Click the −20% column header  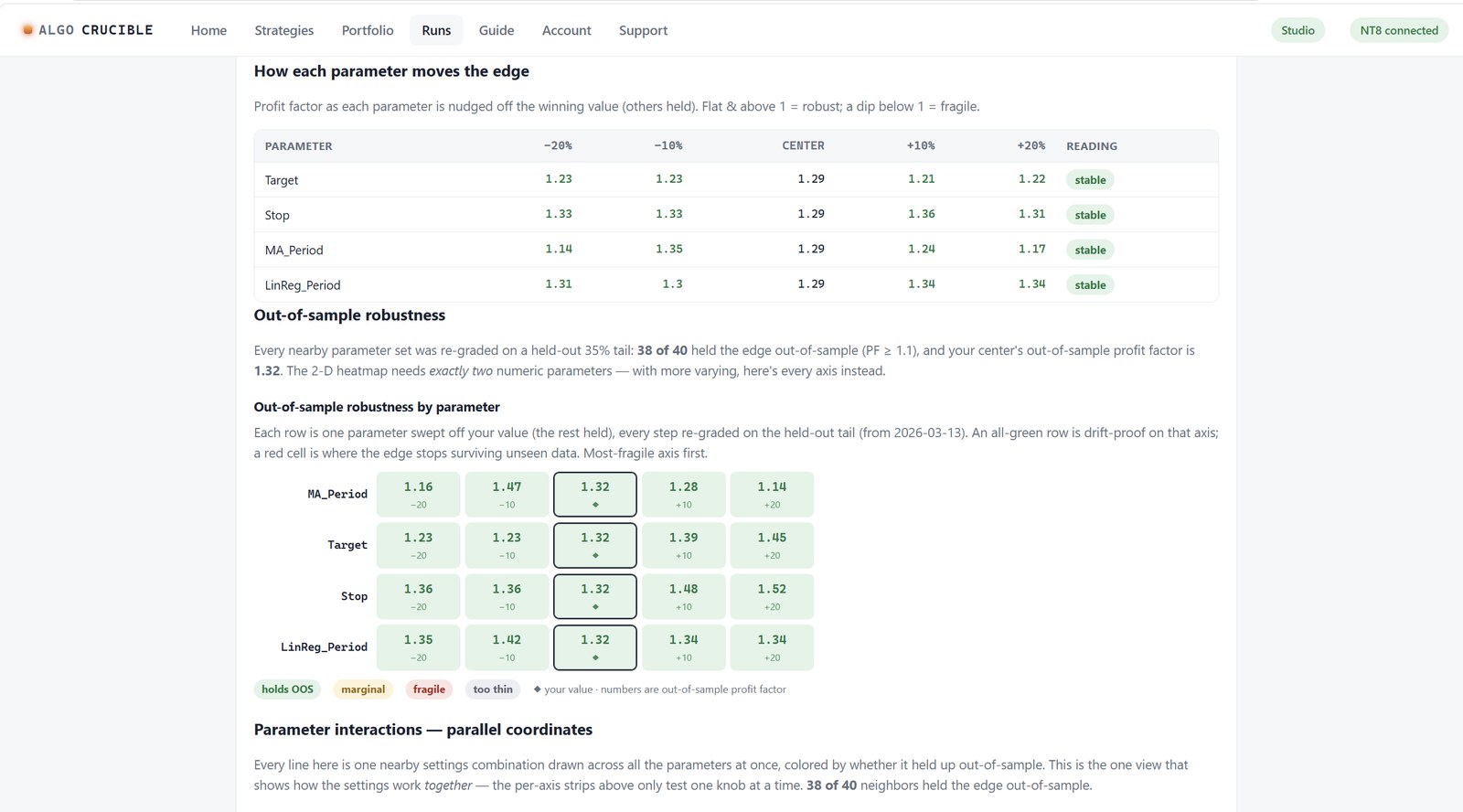point(558,146)
